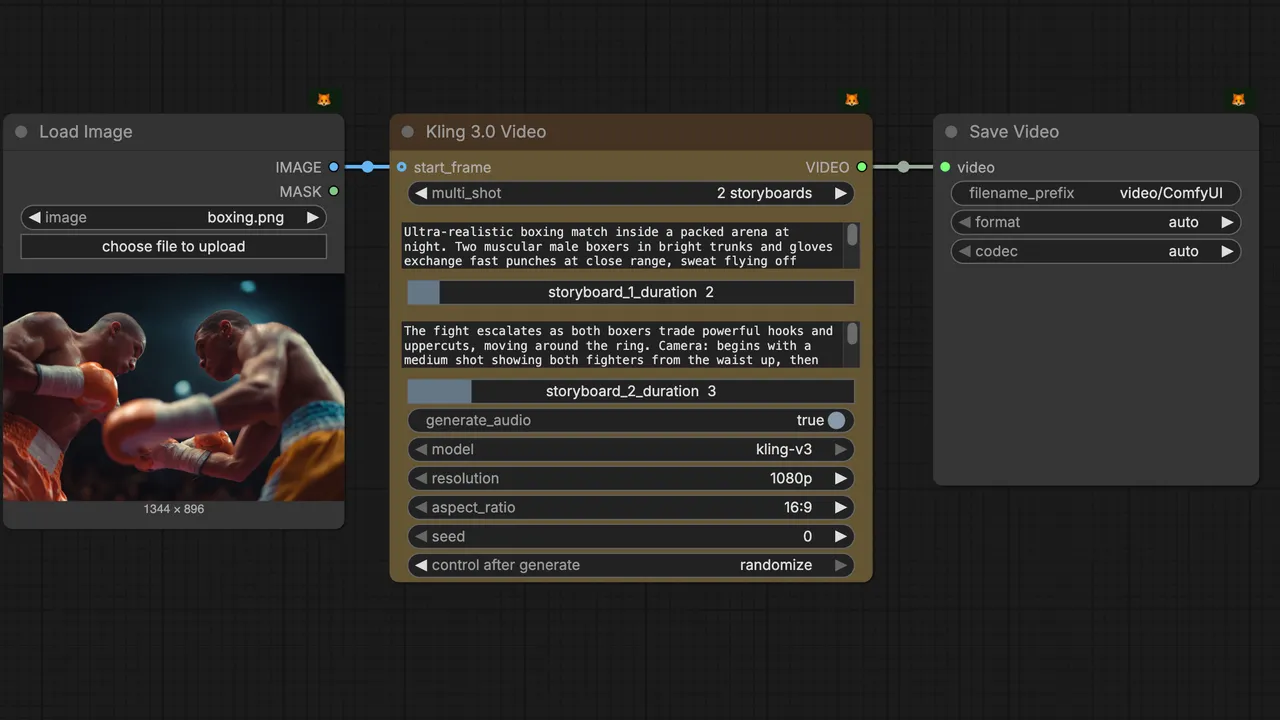Step control after generate left arrow

[421, 565]
